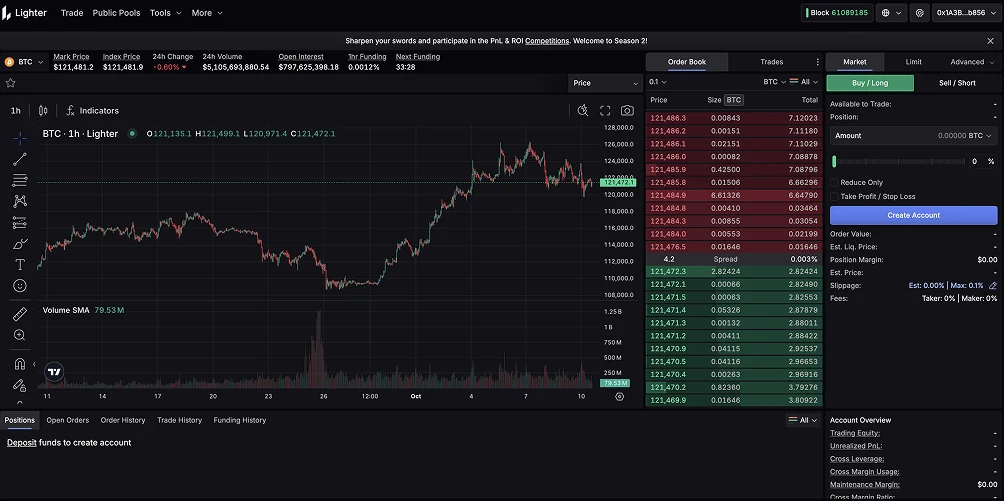Viewport: 1004px width, 501px height.
Task: Switch to the Trades tab
Action: 771,62
